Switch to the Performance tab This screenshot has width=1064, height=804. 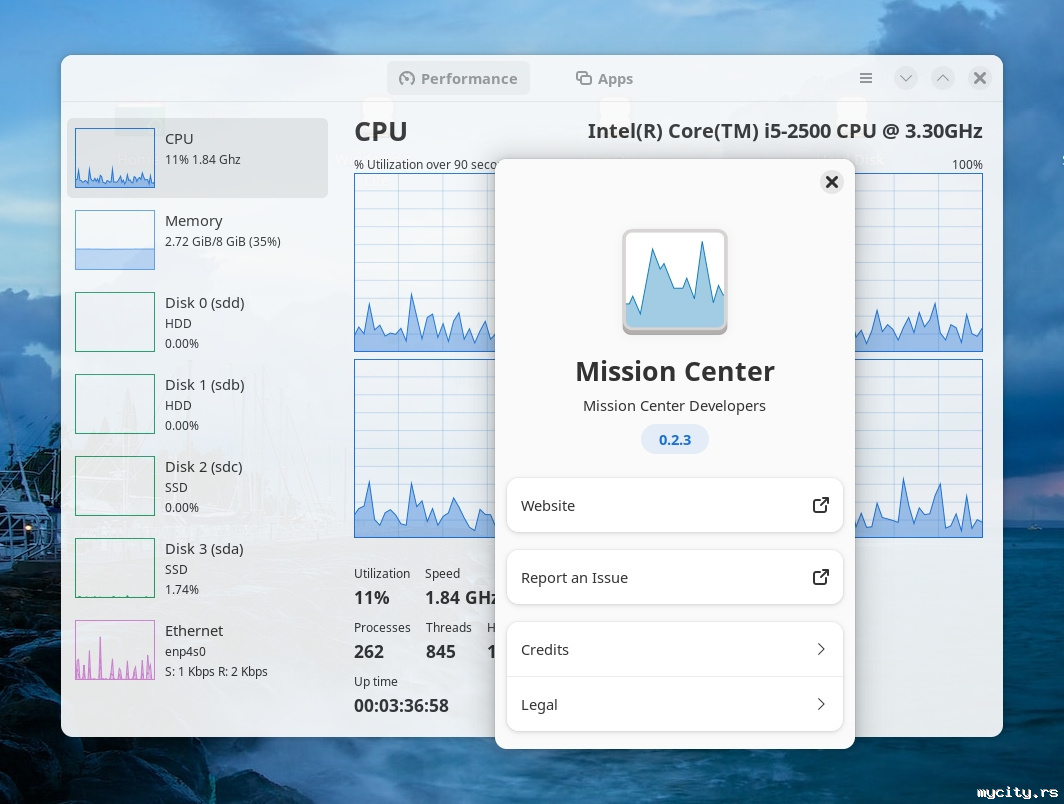tap(458, 79)
